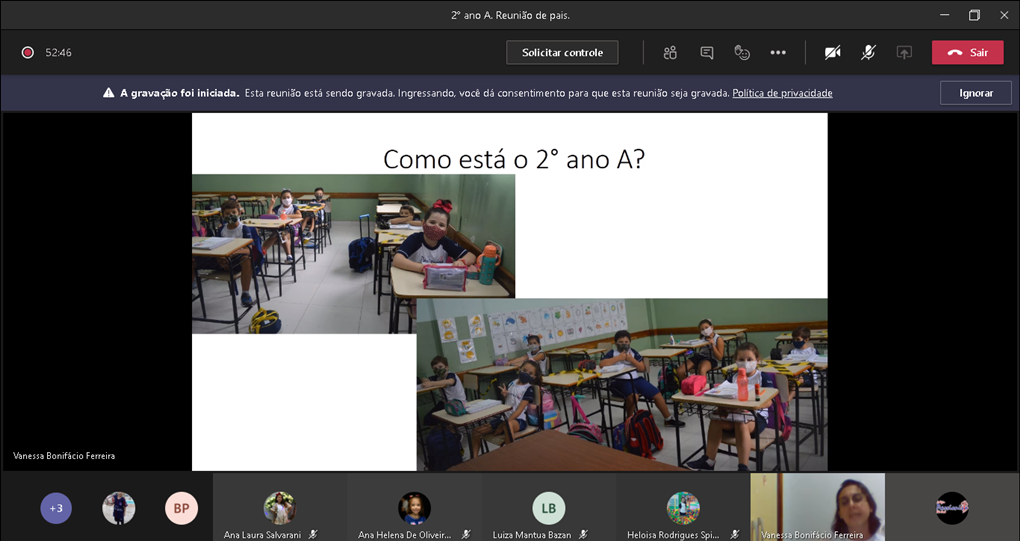The image size is (1020, 541).
Task: Toggle the camera on
Action: [832, 52]
